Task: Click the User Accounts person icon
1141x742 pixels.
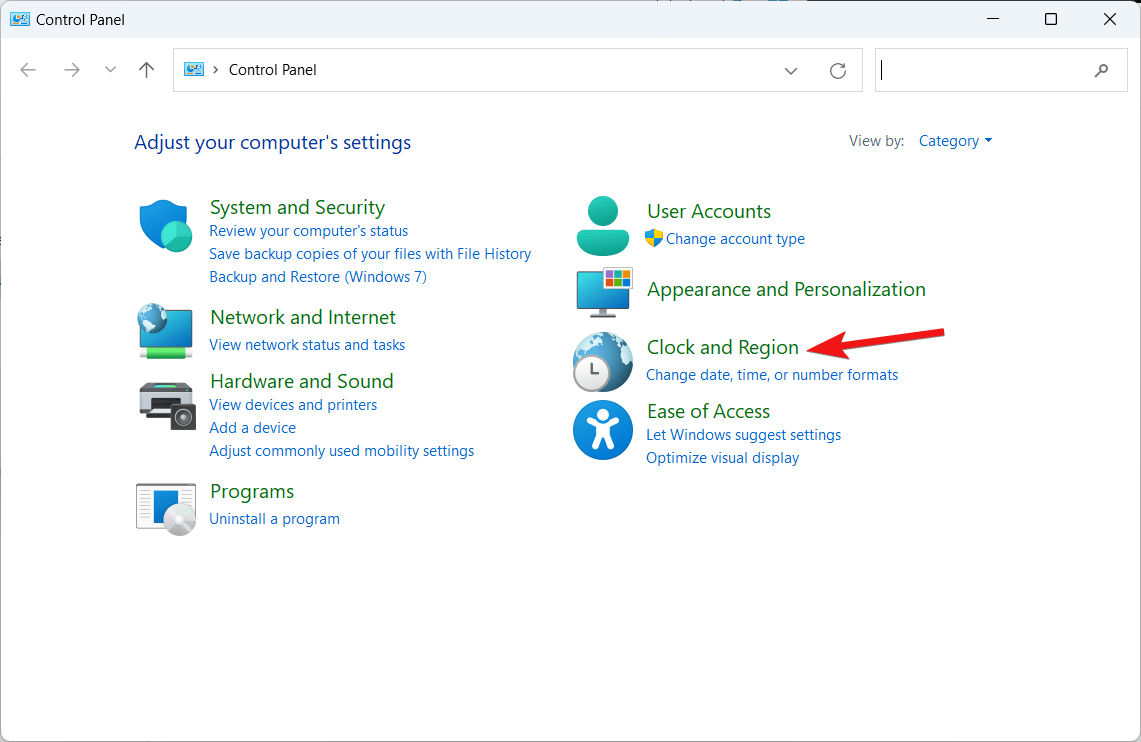Action: pos(603,225)
